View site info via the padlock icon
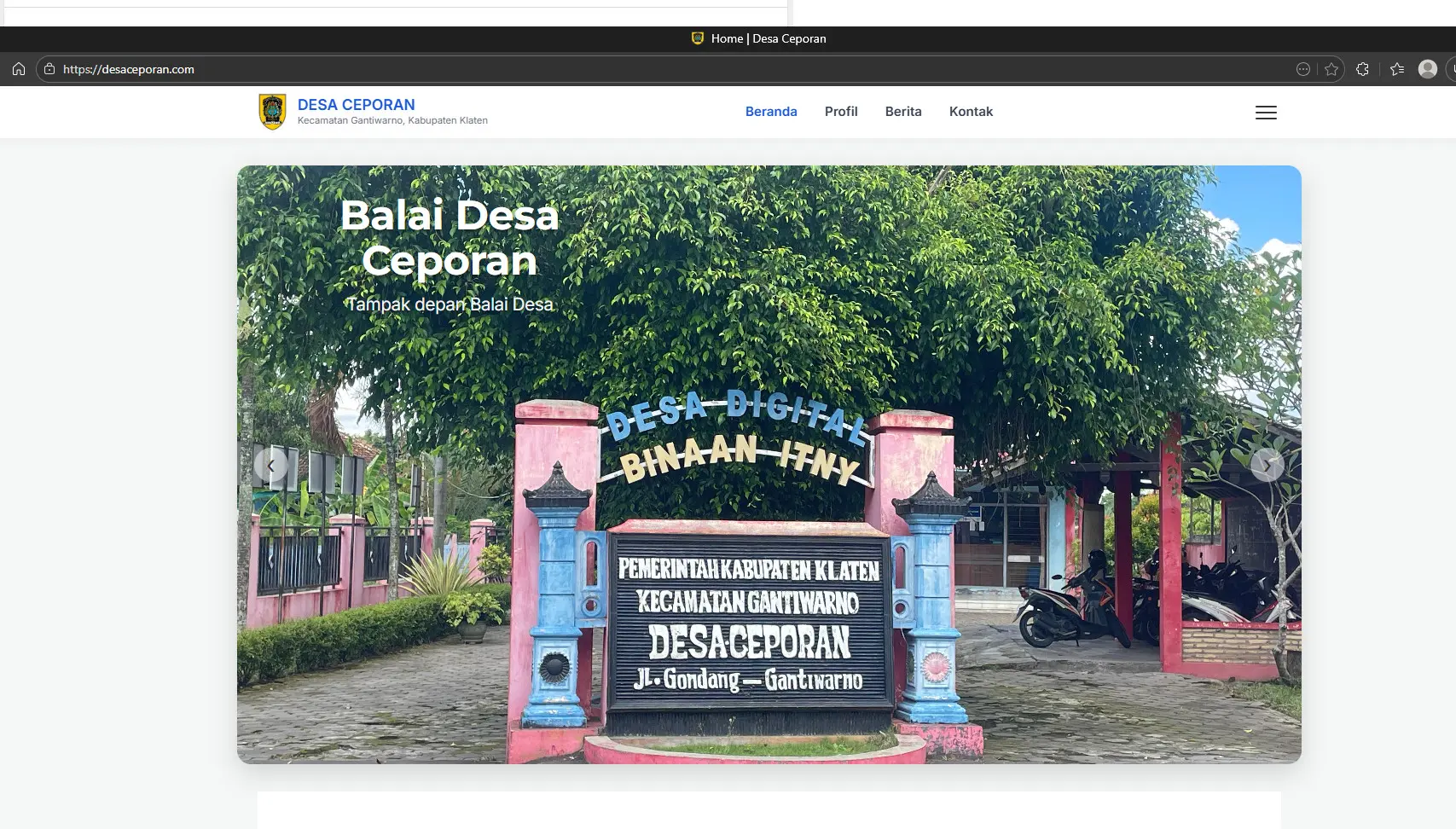 point(49,69)
